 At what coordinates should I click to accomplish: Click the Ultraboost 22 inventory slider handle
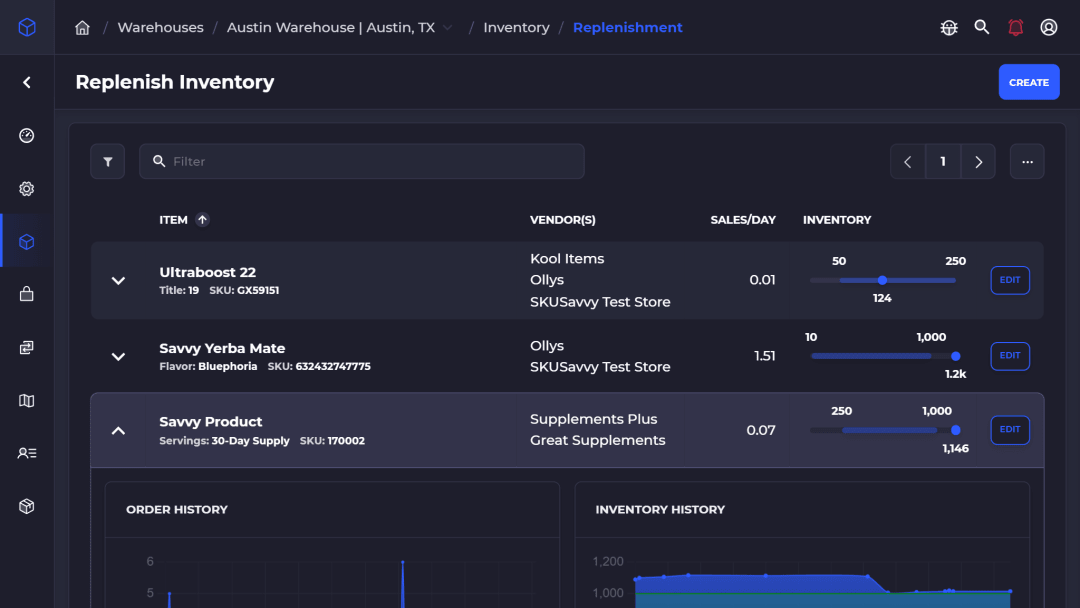(882, 280)
